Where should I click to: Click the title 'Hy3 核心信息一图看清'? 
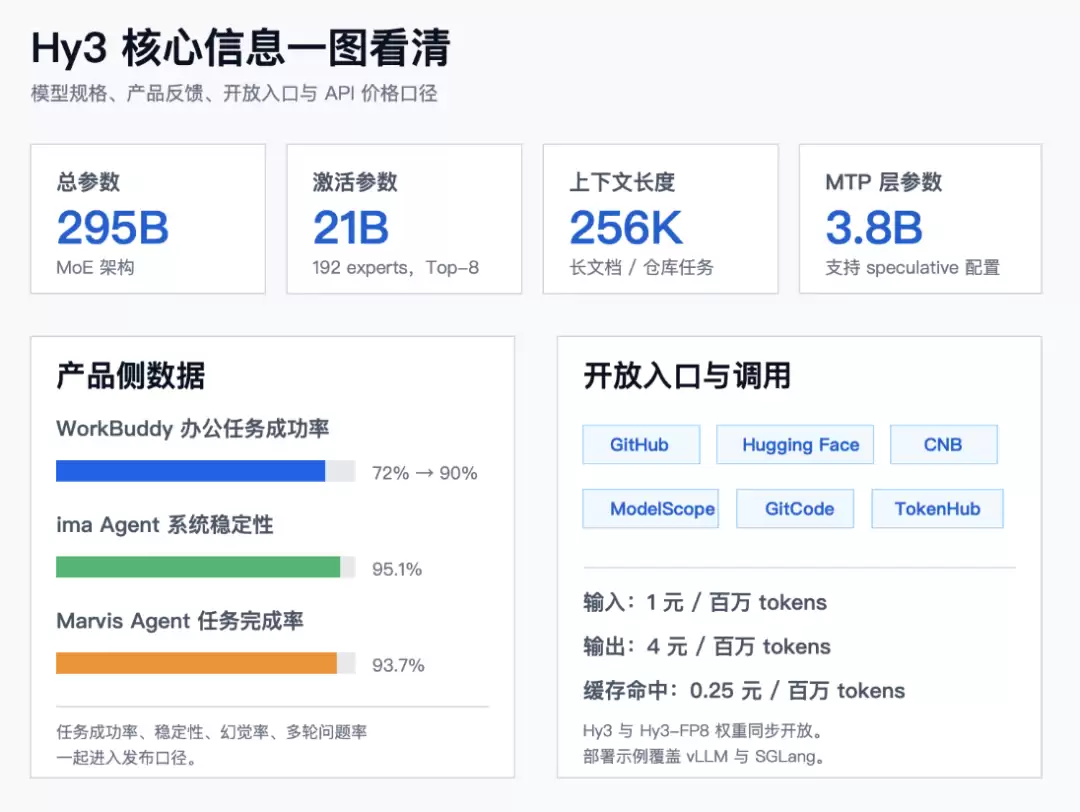(x=240, y=48)
